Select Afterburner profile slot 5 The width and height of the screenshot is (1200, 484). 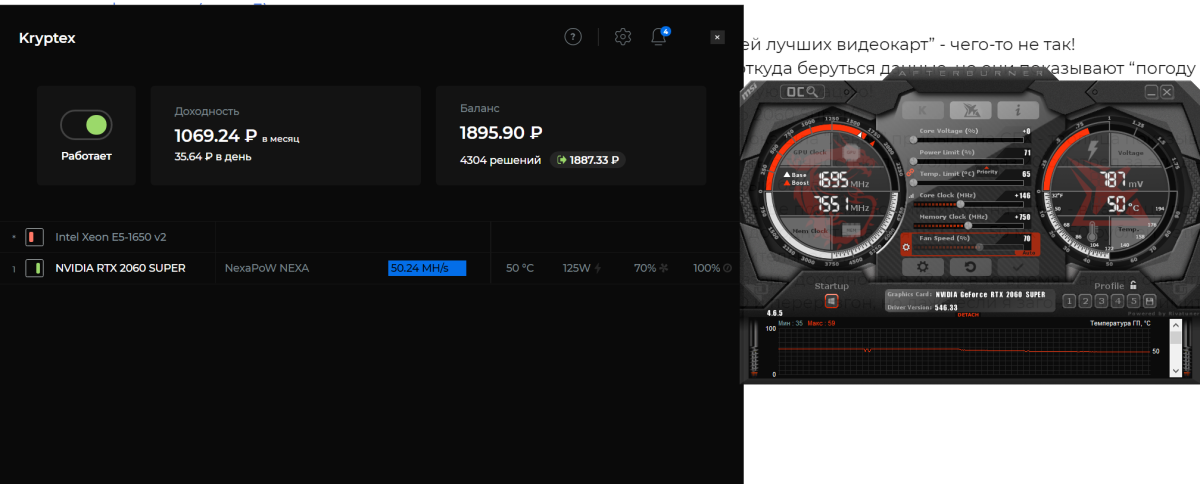tap(1134, 301)
